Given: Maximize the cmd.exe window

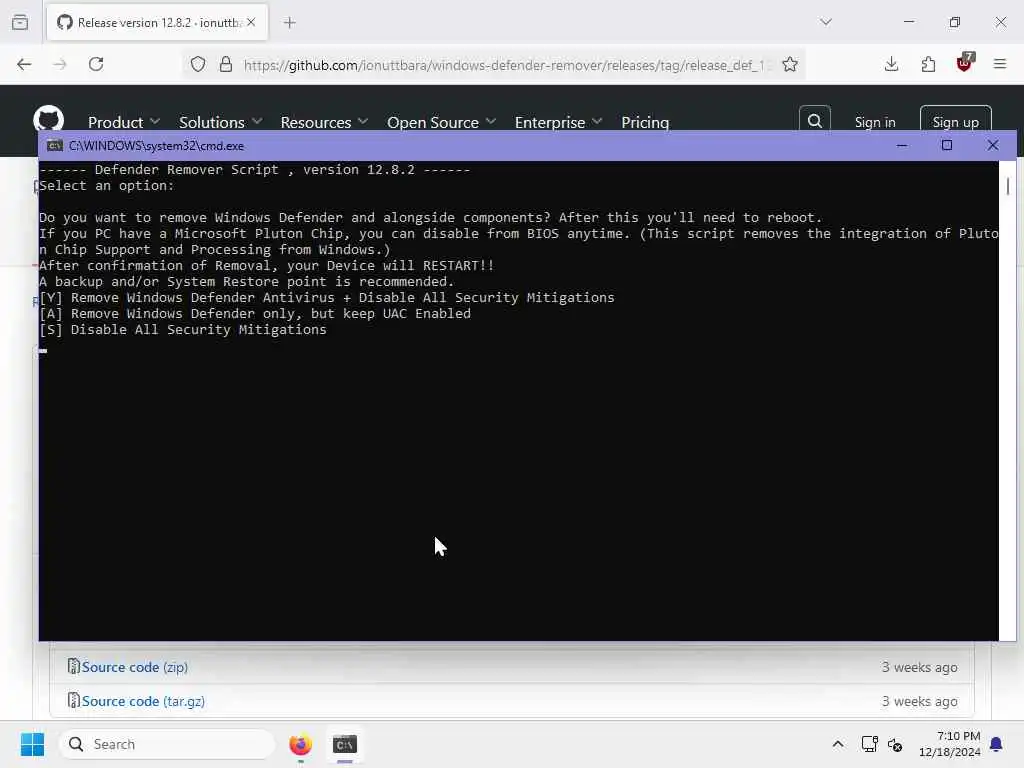Looking at the screenshot, I should click(x=947, y=146).
